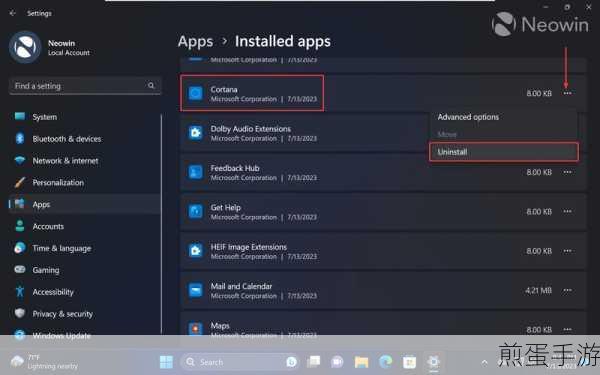Click the Apps breadcrumb link
The width and height of the screenshot is (600, 375).
coord(195,41)
